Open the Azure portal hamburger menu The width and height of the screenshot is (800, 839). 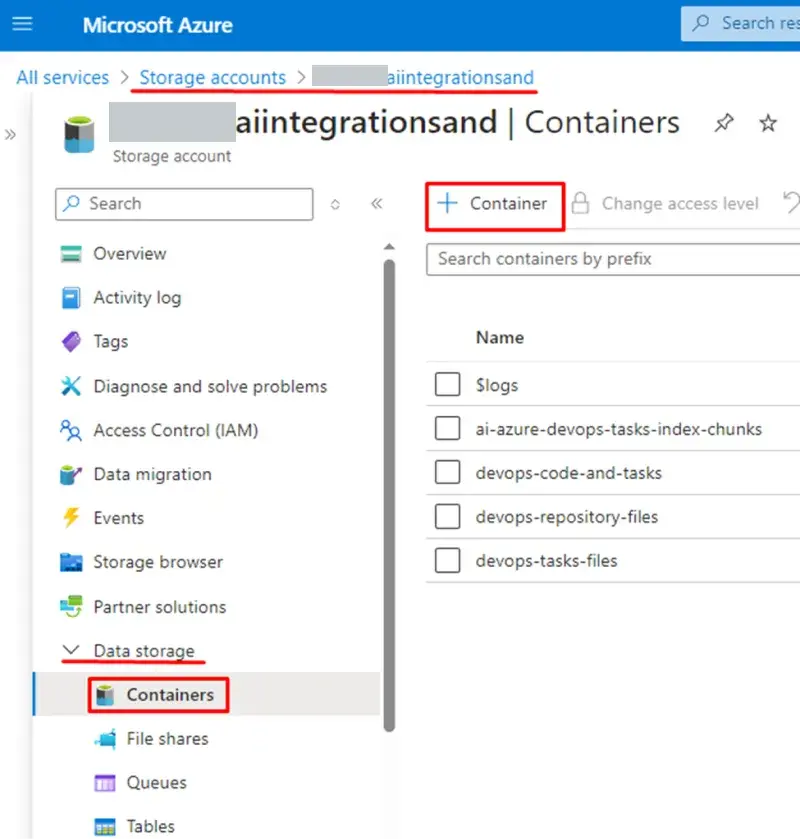click(22, 24)
